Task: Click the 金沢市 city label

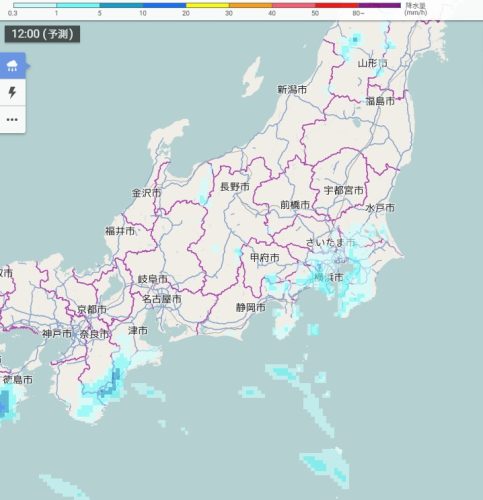Action: [146, 193]
